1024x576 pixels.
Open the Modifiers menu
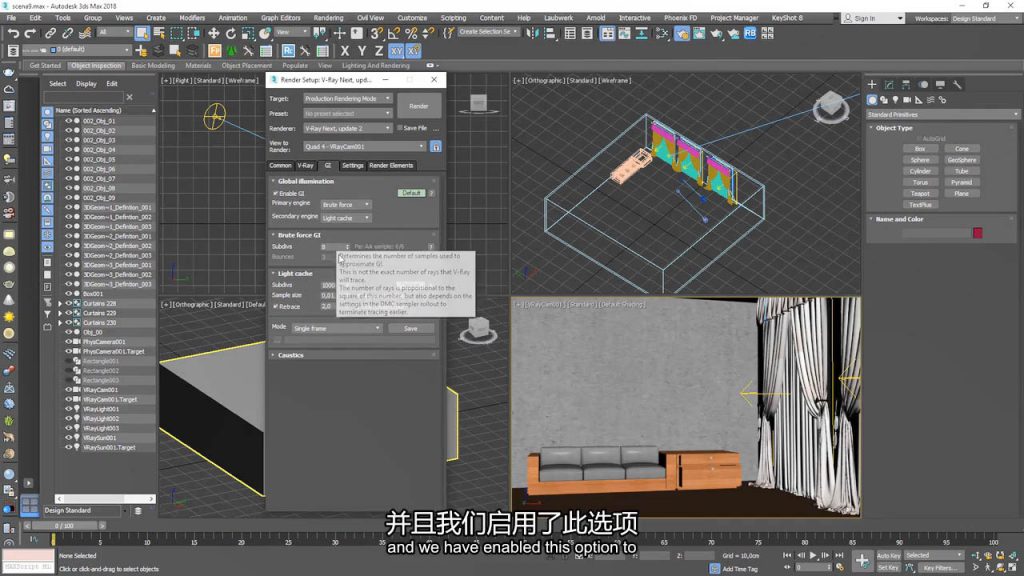(x=192, y=18)
